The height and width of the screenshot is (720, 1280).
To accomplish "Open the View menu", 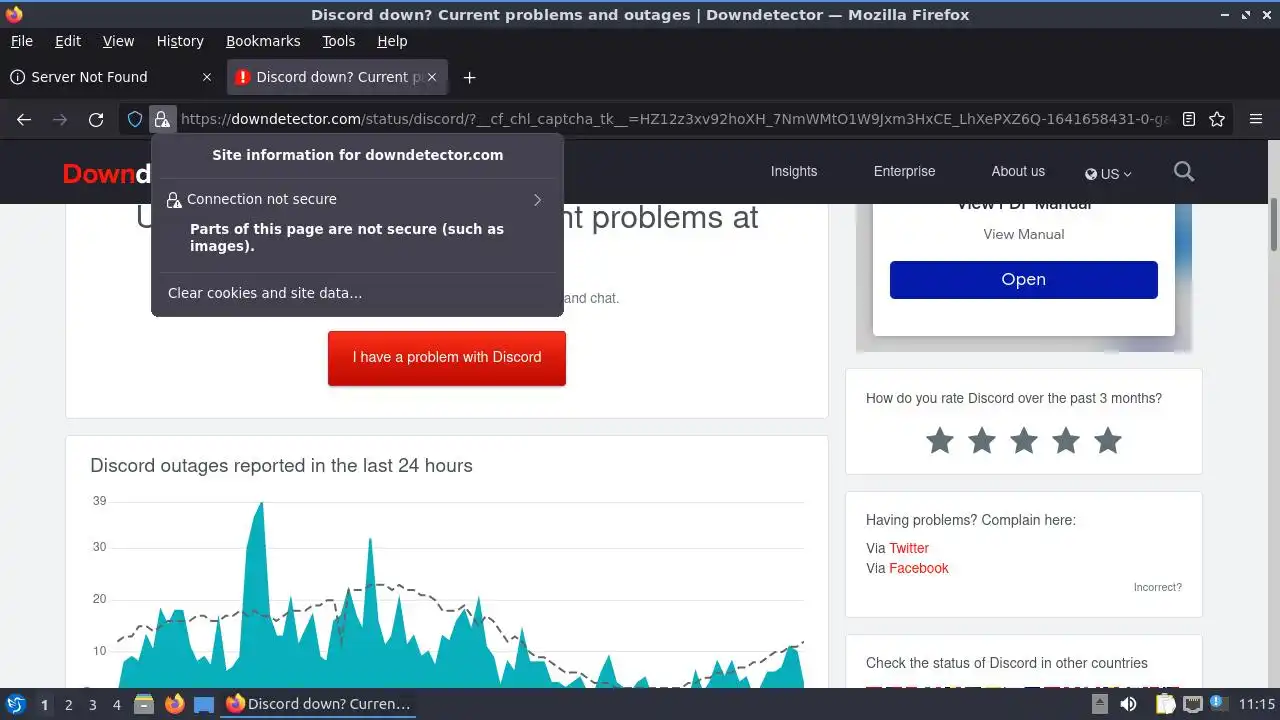I will click(118, 41).
